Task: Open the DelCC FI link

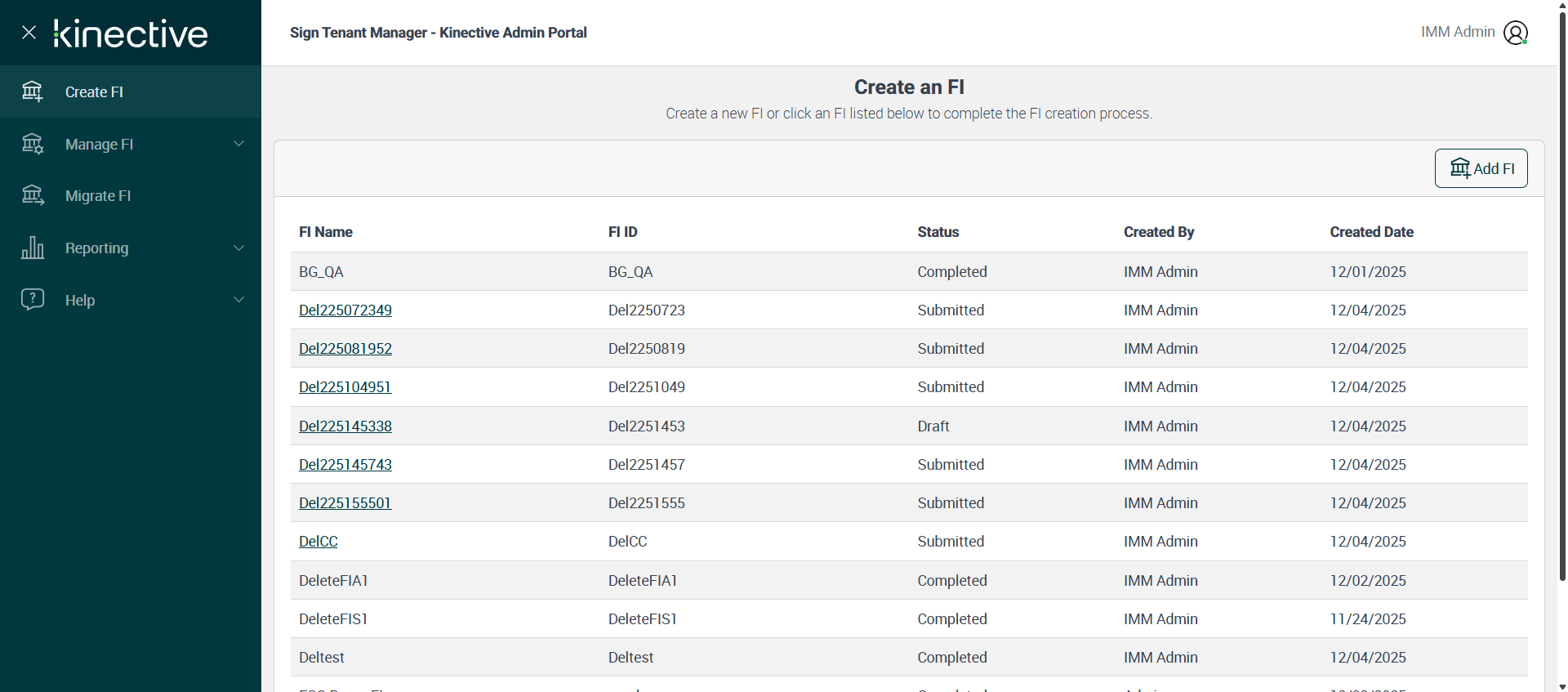Action: tap(318, 542)
